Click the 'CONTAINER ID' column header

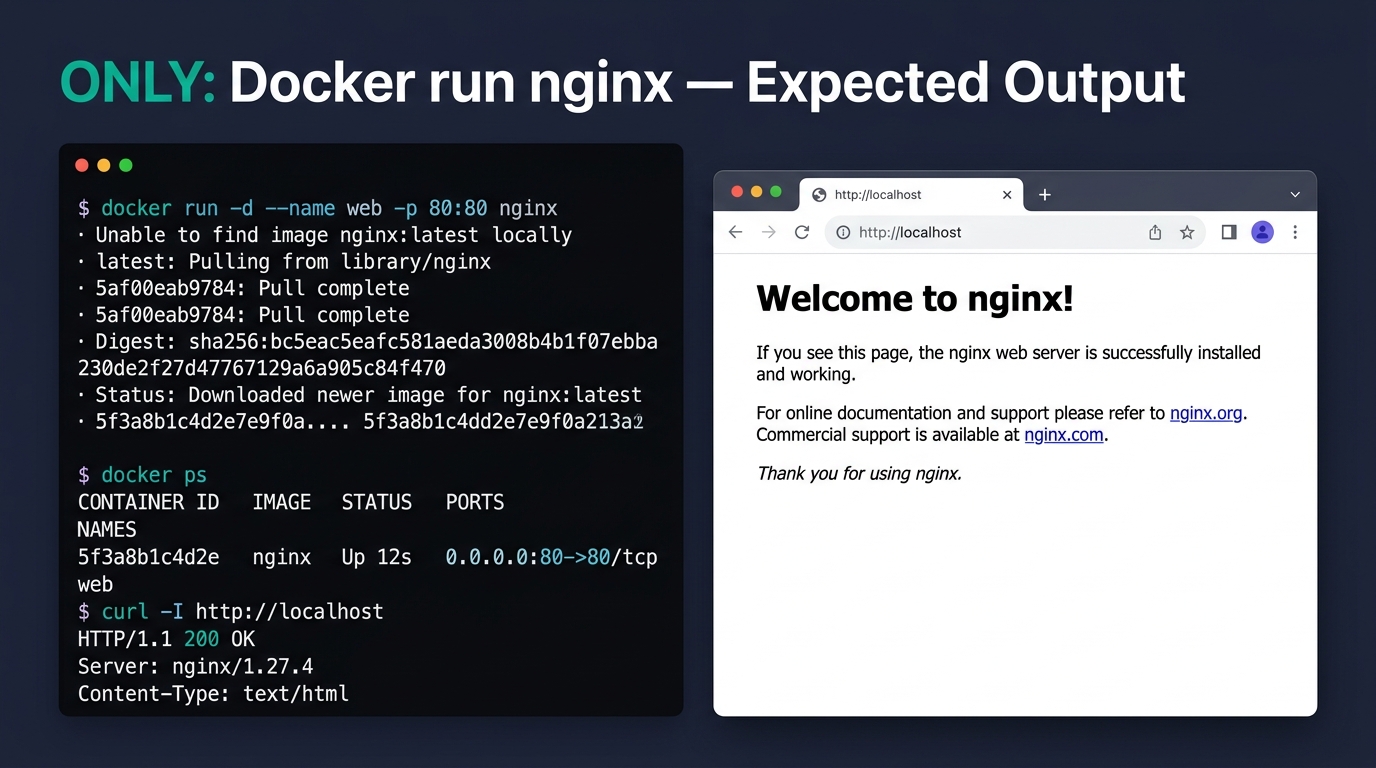pos(148,502)
